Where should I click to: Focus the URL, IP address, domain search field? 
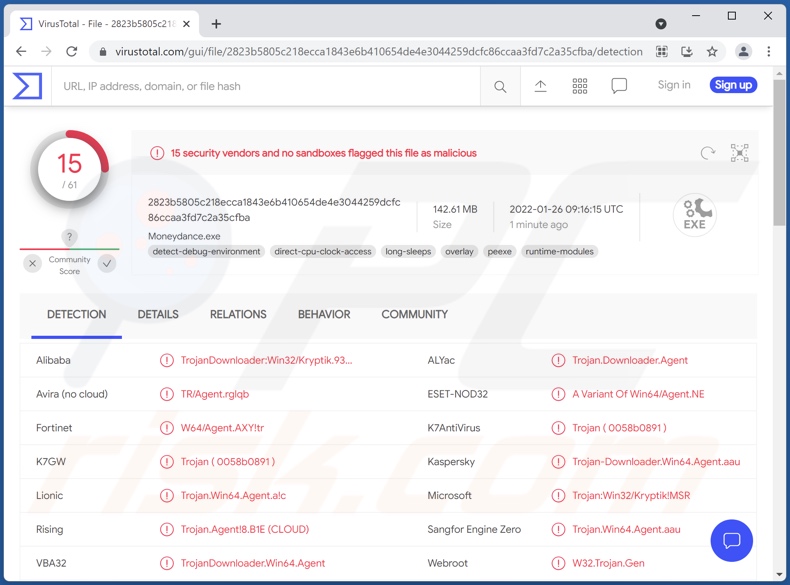tap(266, 86)
